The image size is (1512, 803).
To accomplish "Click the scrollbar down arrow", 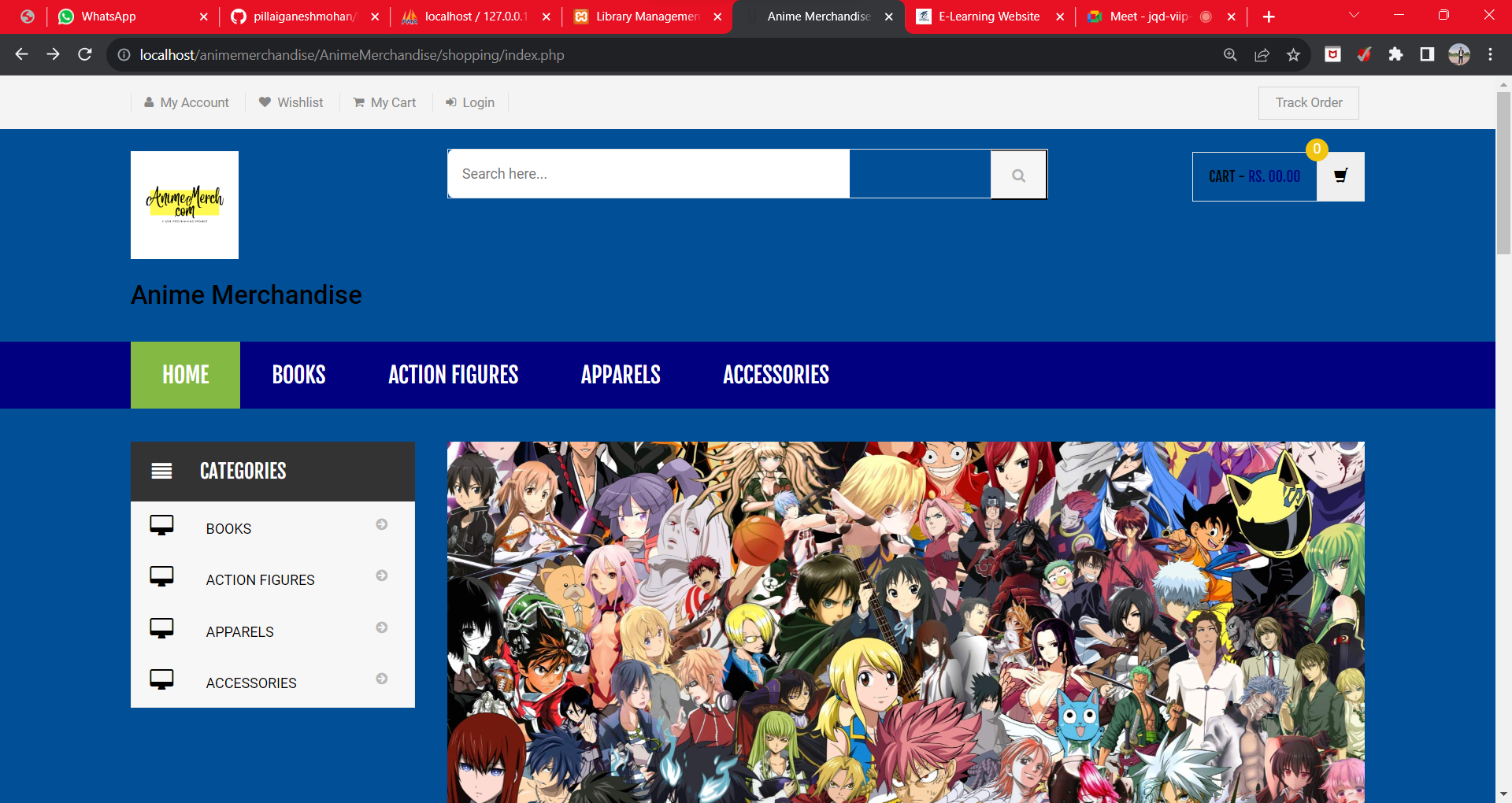I will click(1503, 794).
